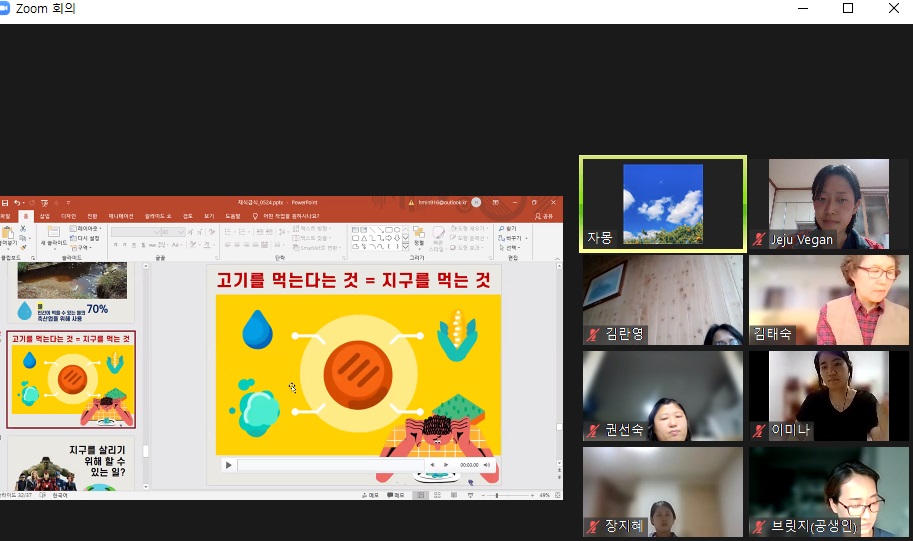Collapse the PowerPoint ribbon chevron

(557, 258)
